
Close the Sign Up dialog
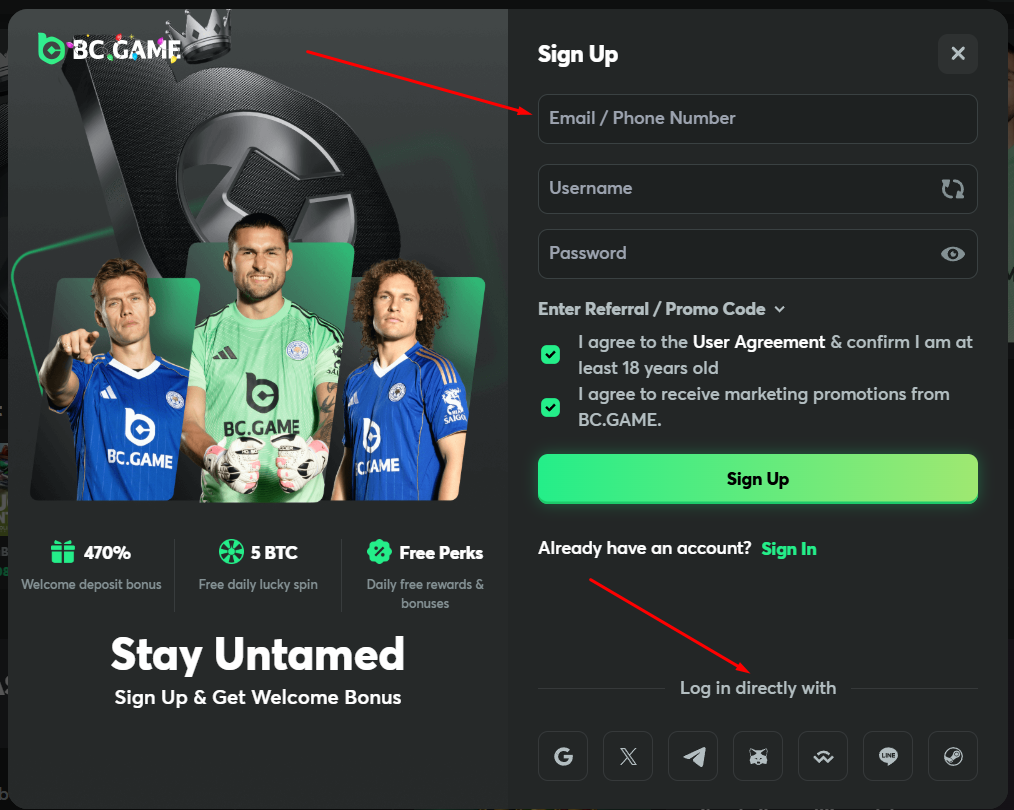pos(957,54)
